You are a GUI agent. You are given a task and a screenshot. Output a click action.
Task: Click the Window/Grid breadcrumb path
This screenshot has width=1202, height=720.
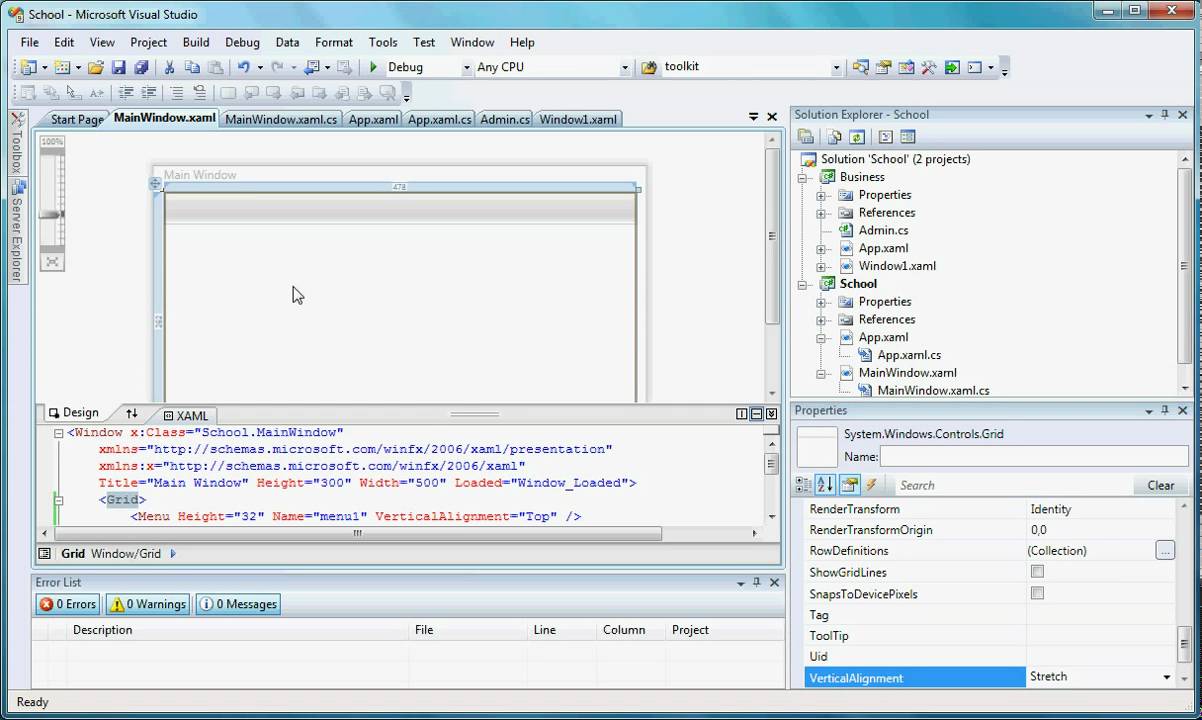126,553
